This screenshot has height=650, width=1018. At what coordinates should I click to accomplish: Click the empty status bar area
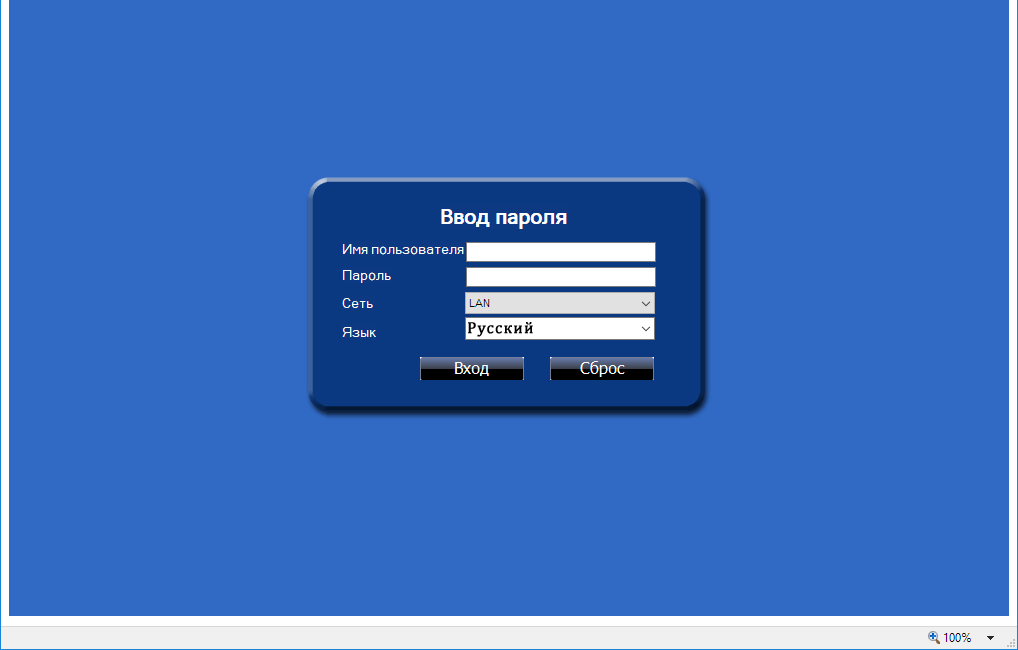450,637
